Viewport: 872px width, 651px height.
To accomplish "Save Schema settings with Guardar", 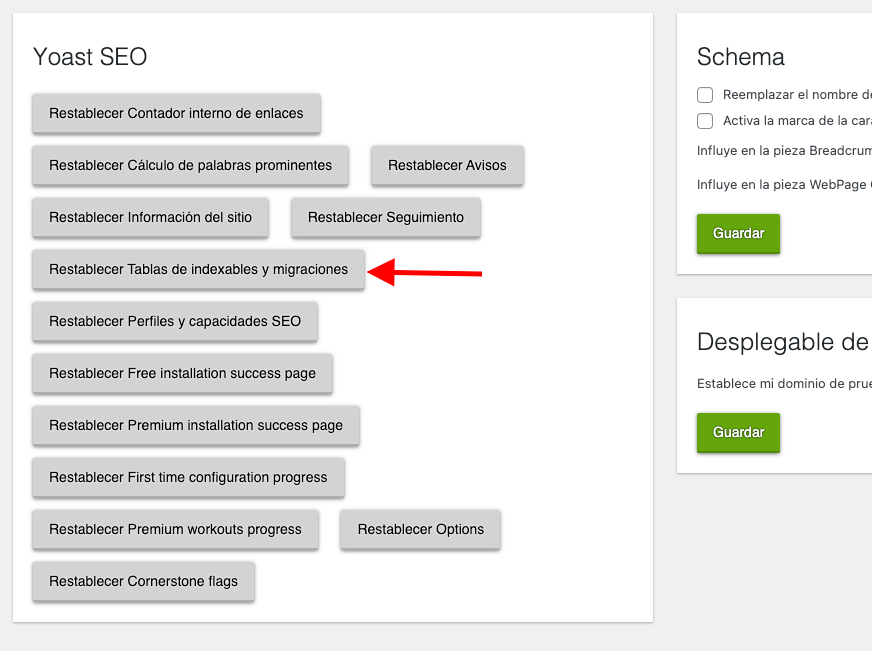I will (739, 233).
